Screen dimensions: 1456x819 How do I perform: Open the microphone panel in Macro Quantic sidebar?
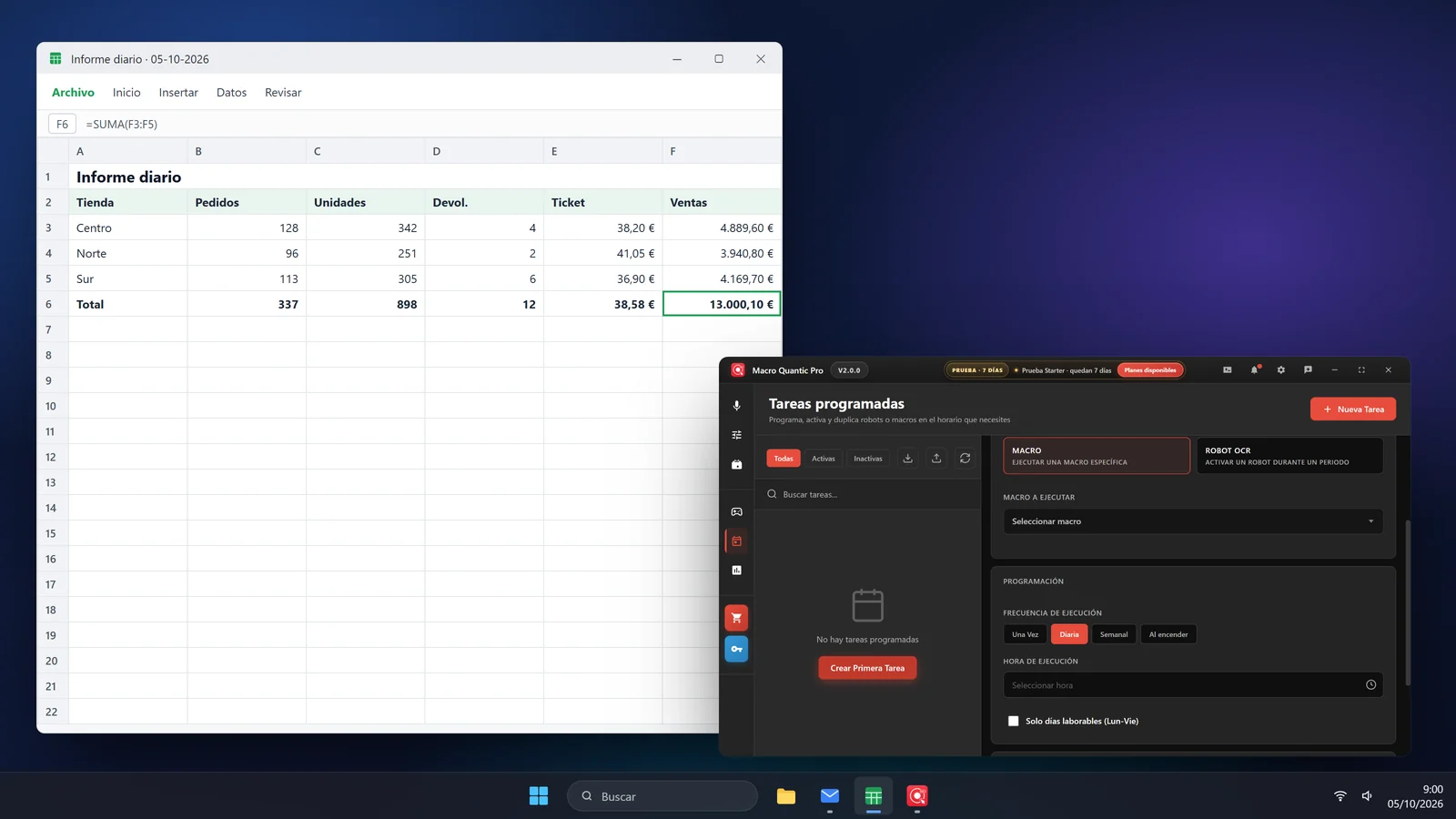pyautogui.click(x=736, y=406)
